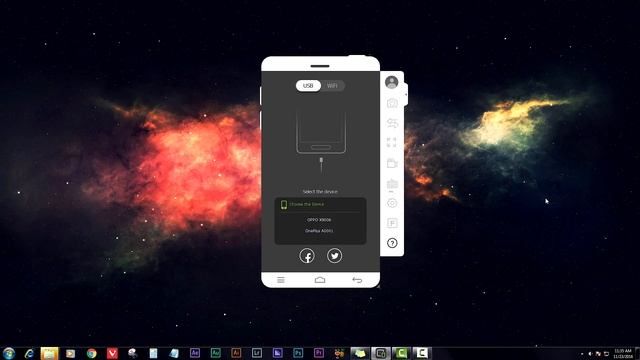The width and height of the screenshot is (640, 360).
Task: Launch Adobe Lightroom from taskbar
Action: pyautogui.click(x=257, y=353)
